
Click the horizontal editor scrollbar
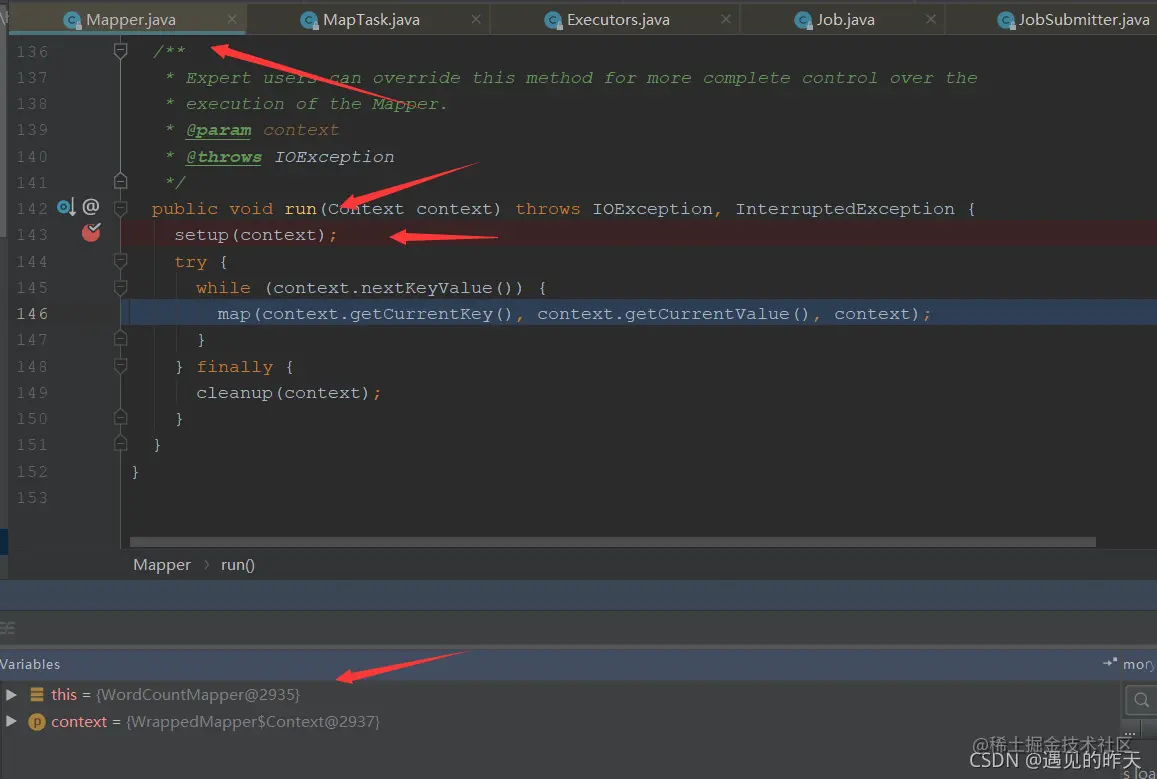tap(612, 542)
